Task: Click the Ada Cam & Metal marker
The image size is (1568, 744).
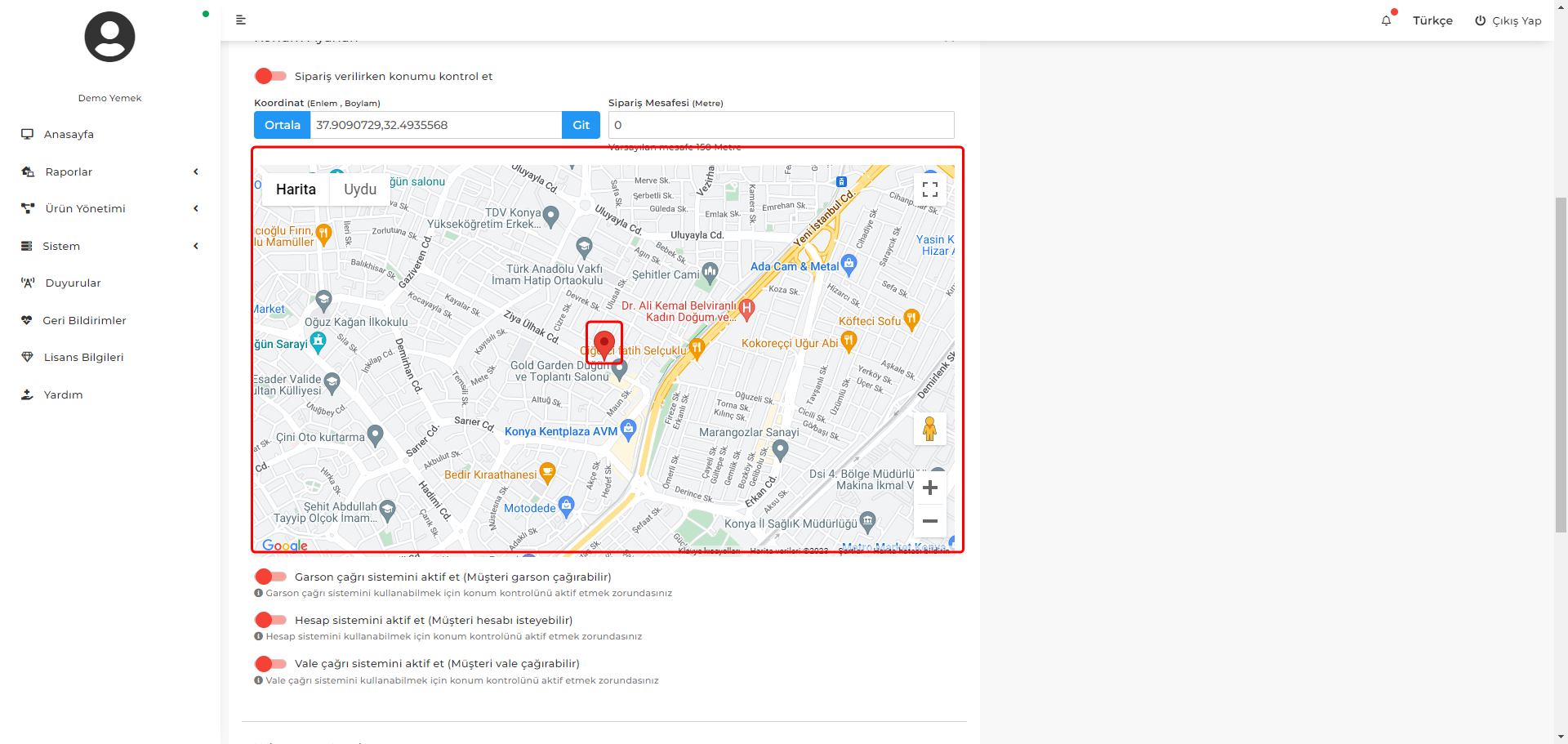Action: click(849, 264)
